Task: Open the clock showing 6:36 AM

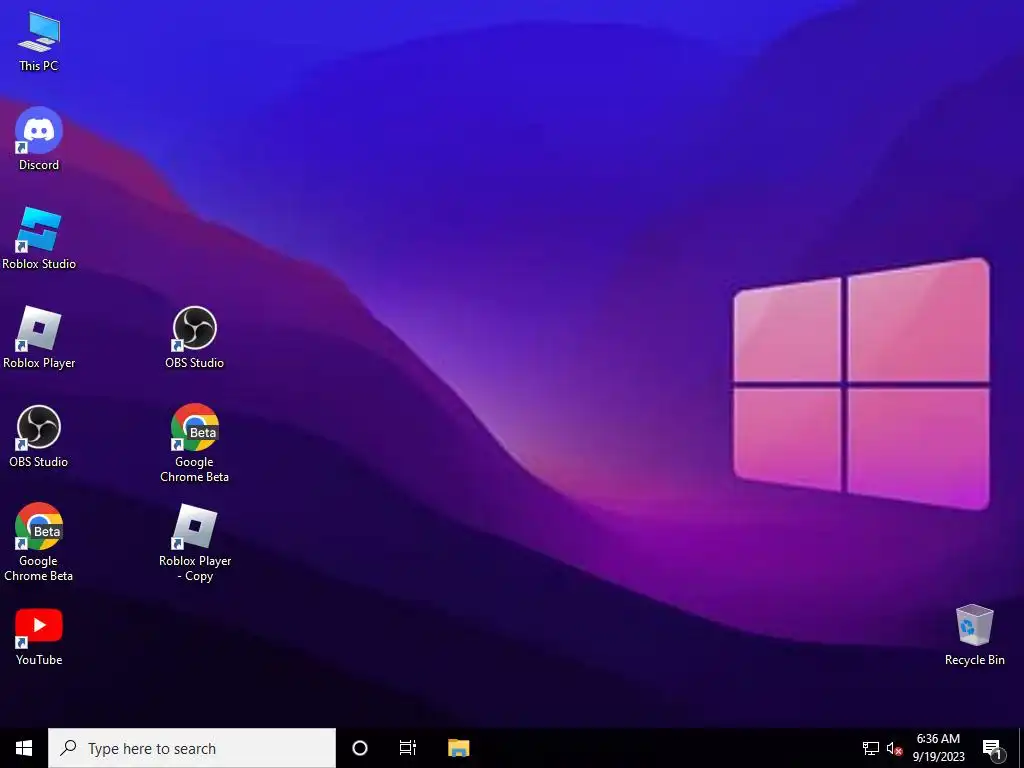Action: 938,748
